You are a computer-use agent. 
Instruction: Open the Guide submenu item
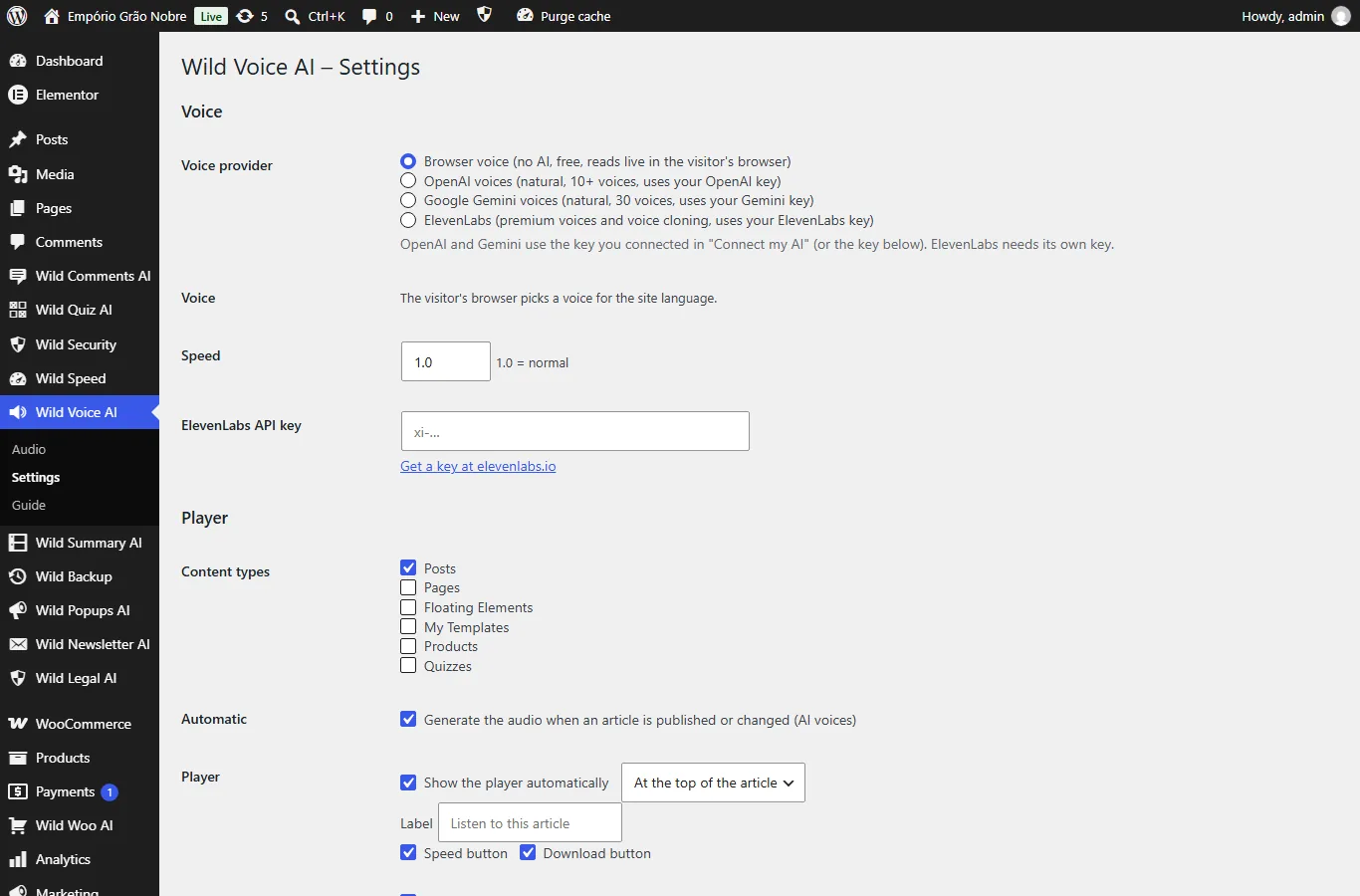click(29, 506)
